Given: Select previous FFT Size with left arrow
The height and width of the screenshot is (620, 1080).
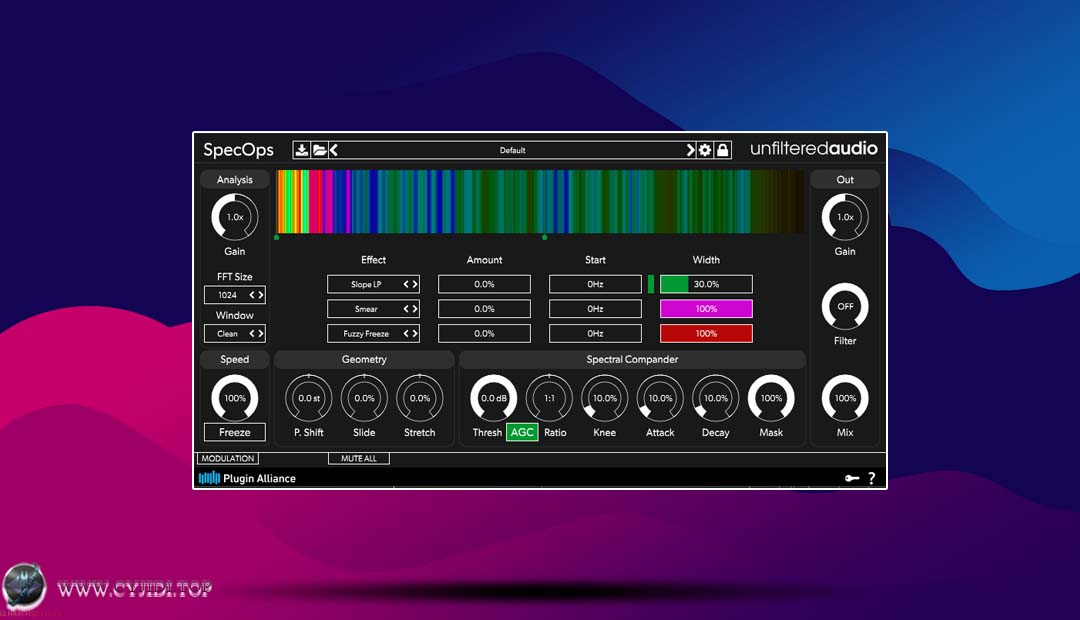Looking at the screenshot, I should [x=252, y=295].
